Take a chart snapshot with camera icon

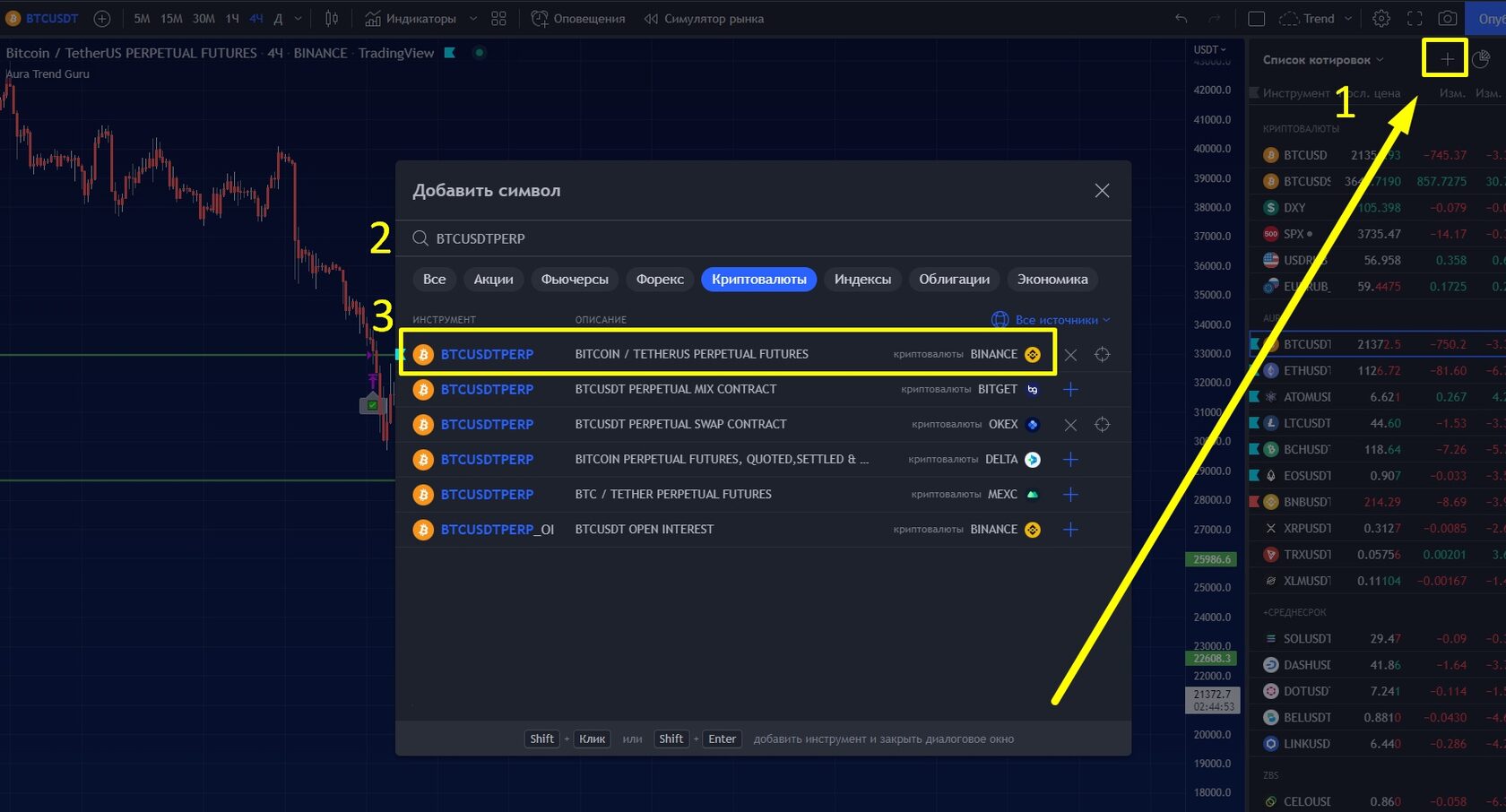[1447, 19]
